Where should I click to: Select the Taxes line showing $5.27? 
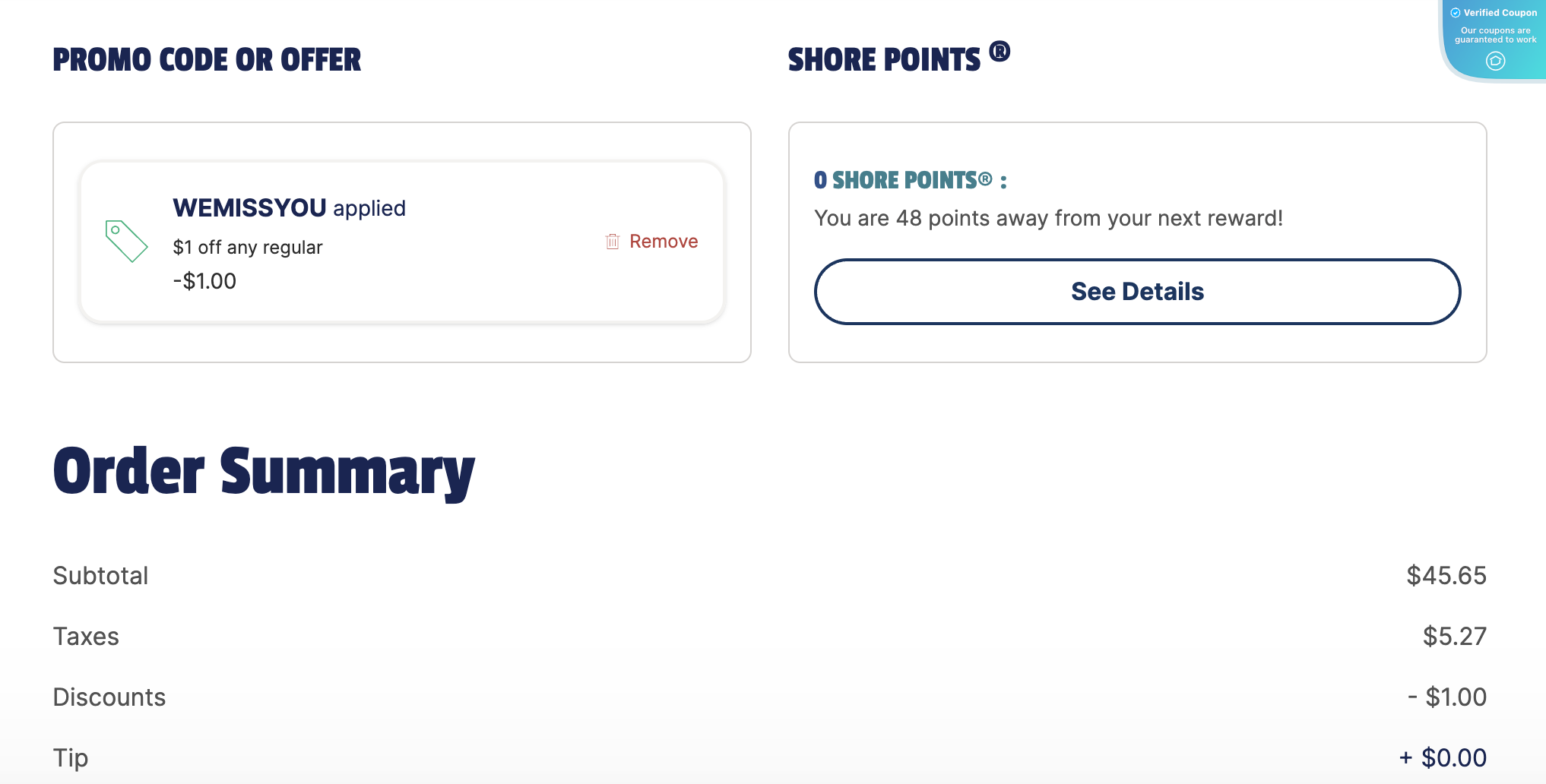point(1455,636)
